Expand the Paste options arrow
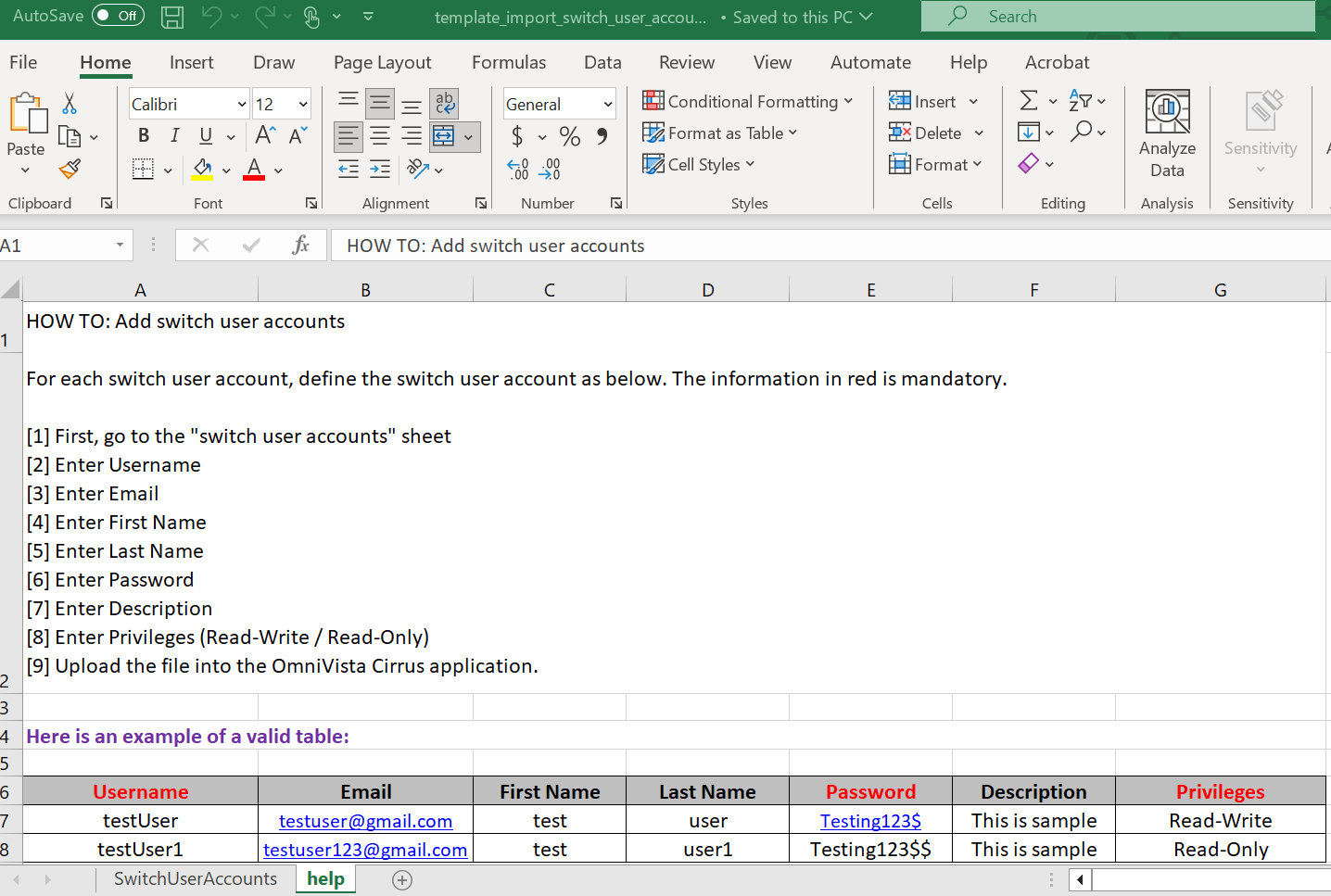 (25, 170)
